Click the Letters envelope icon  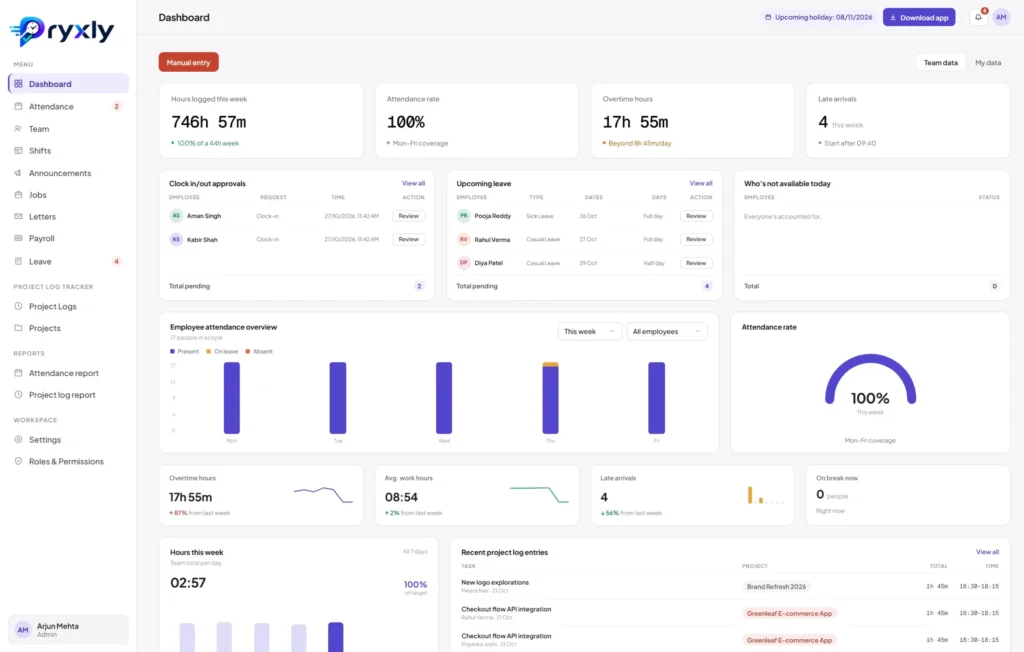click(x=18, y=216)
